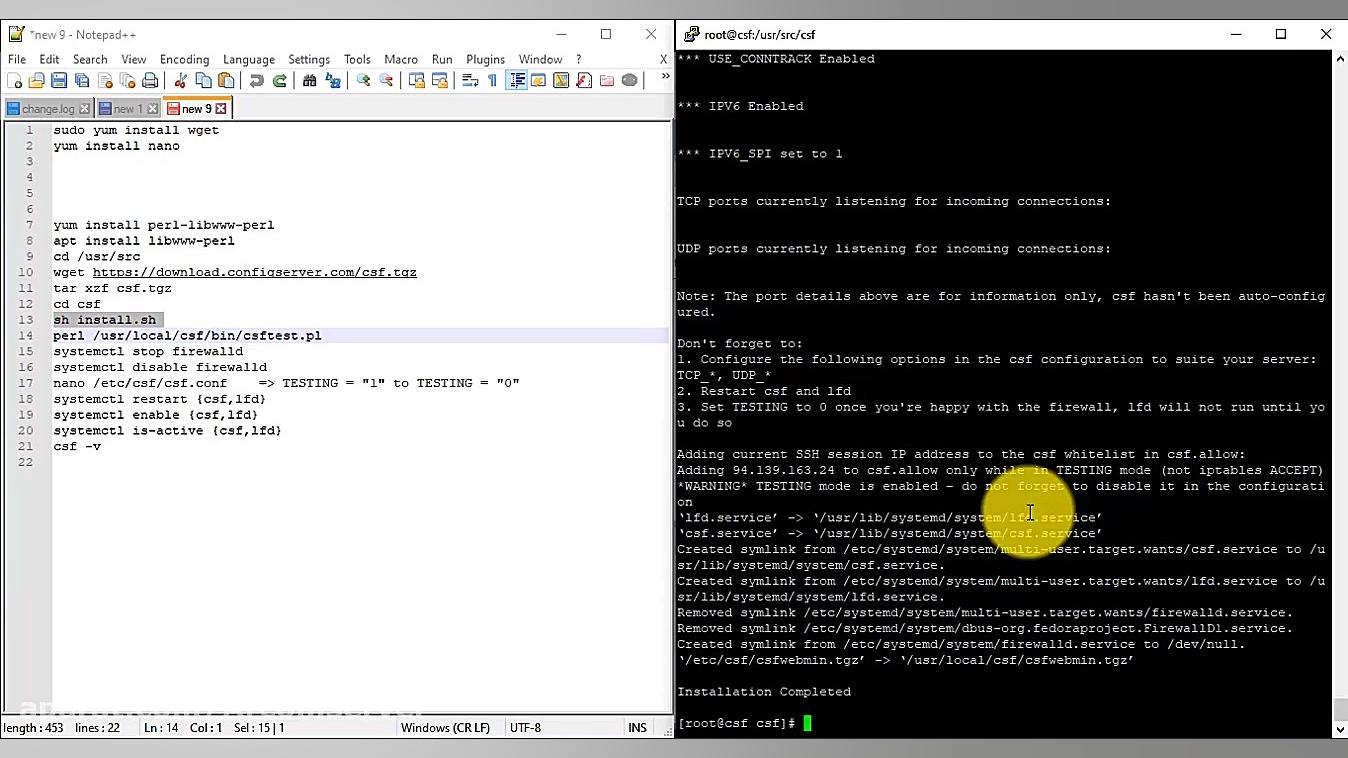
Task: Click the UTF-8 encoding status field
Action: coord(525,728)
